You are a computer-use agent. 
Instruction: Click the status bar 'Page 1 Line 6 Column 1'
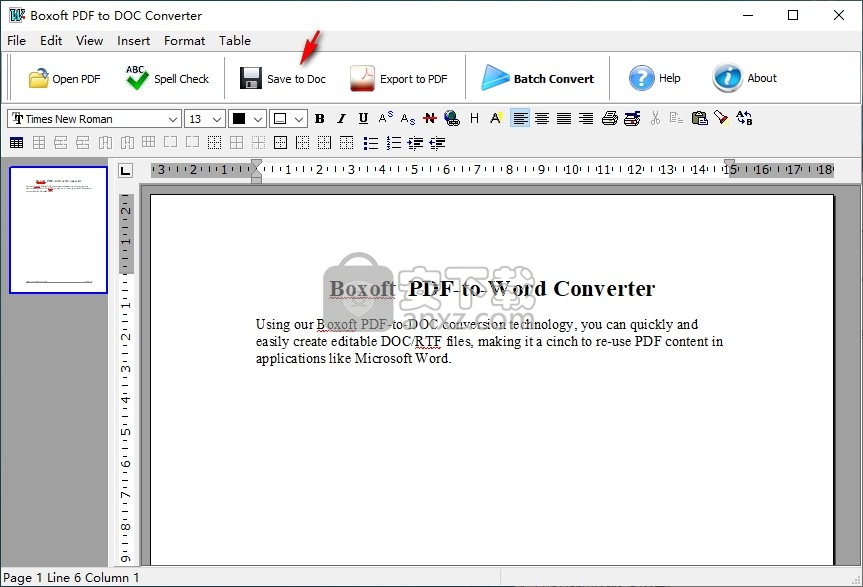point(71,578)
